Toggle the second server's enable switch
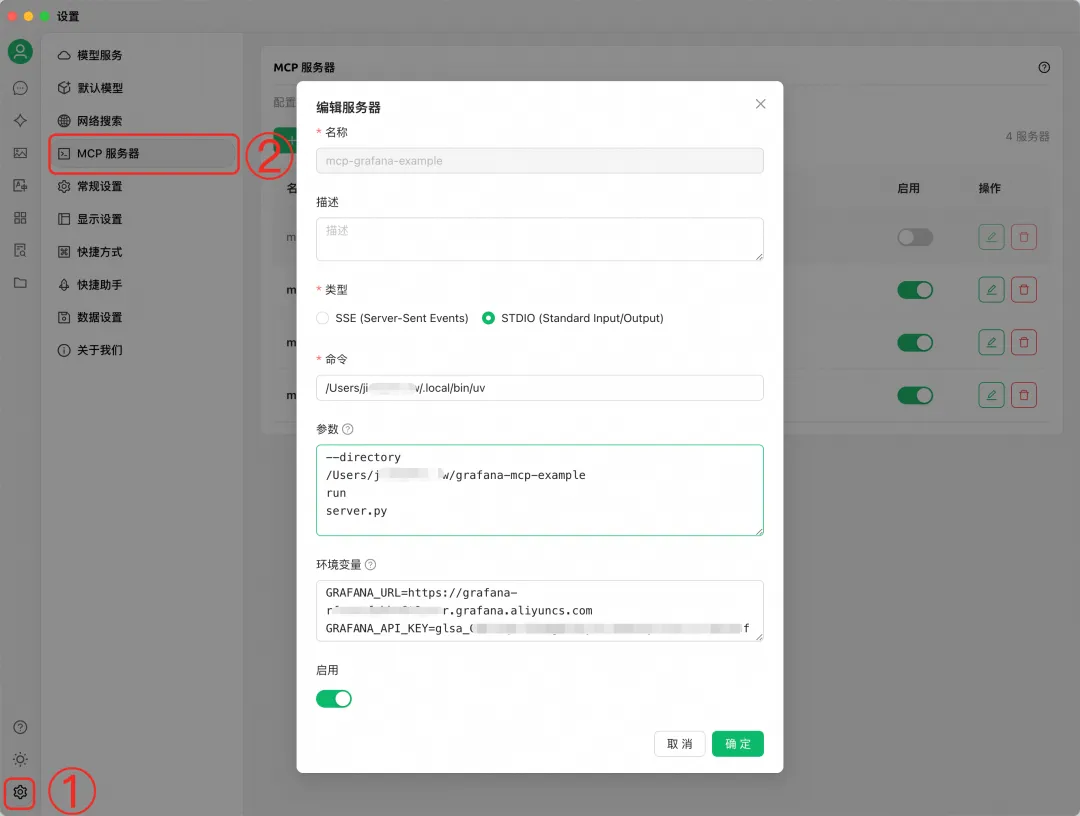The height and width of the screenshot is (816, 1080). tap(915, 290)
